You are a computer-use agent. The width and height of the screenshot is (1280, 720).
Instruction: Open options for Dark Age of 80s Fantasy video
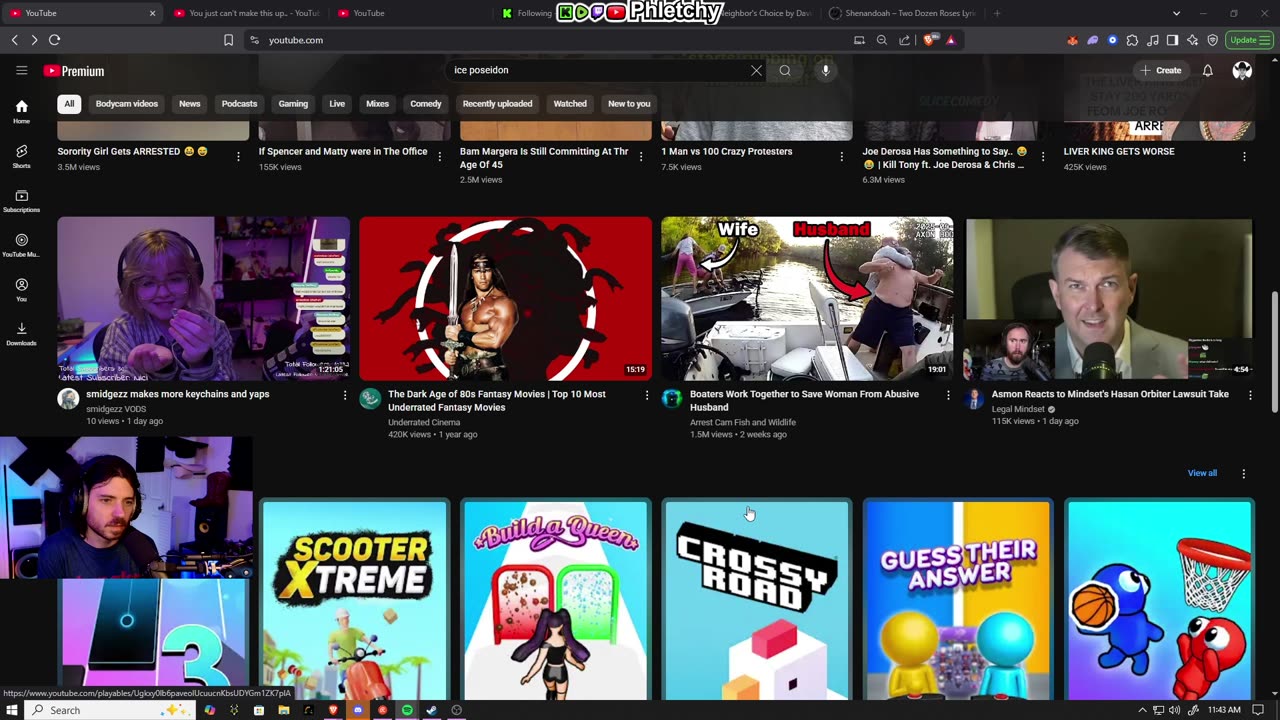tap(647, 396)
